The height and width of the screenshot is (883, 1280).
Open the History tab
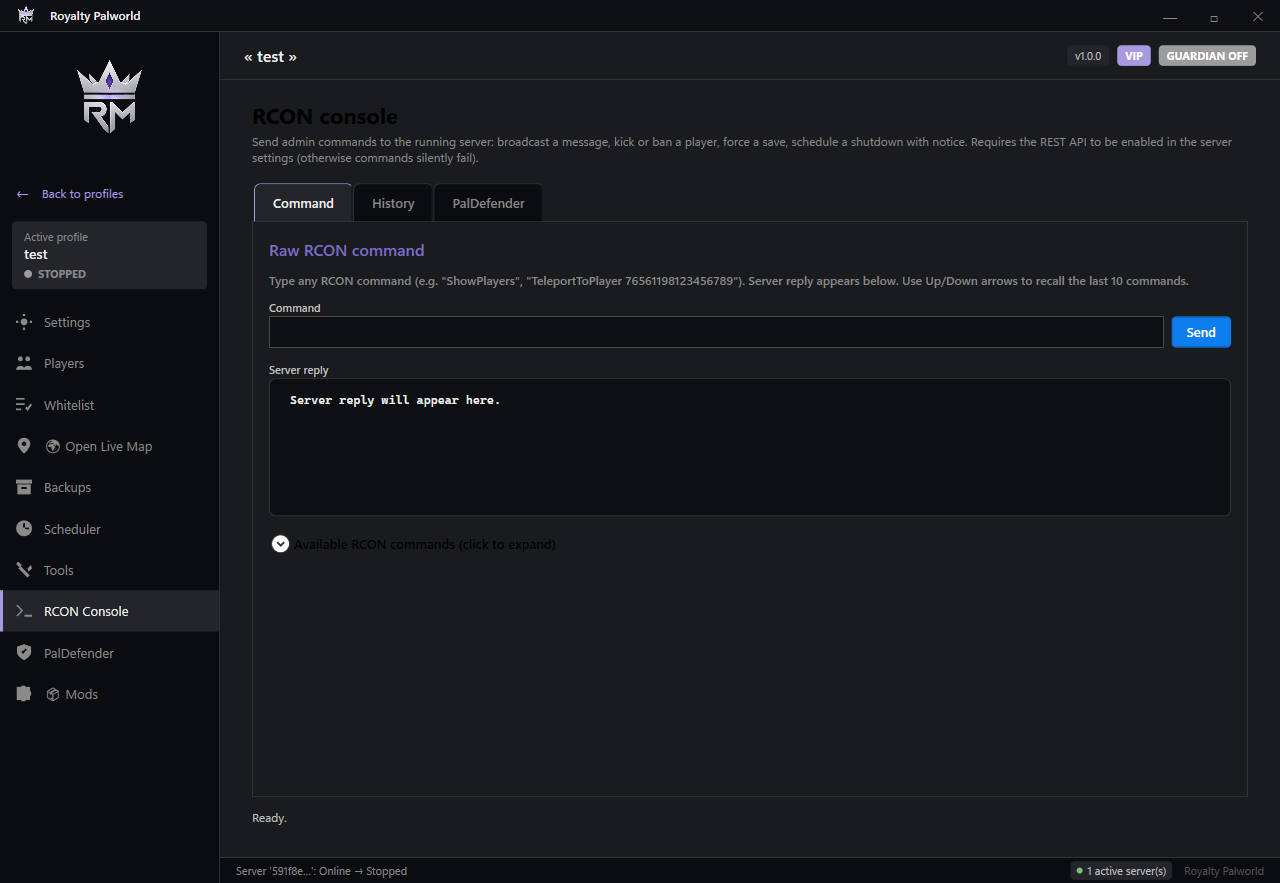[x=393, y=203]
